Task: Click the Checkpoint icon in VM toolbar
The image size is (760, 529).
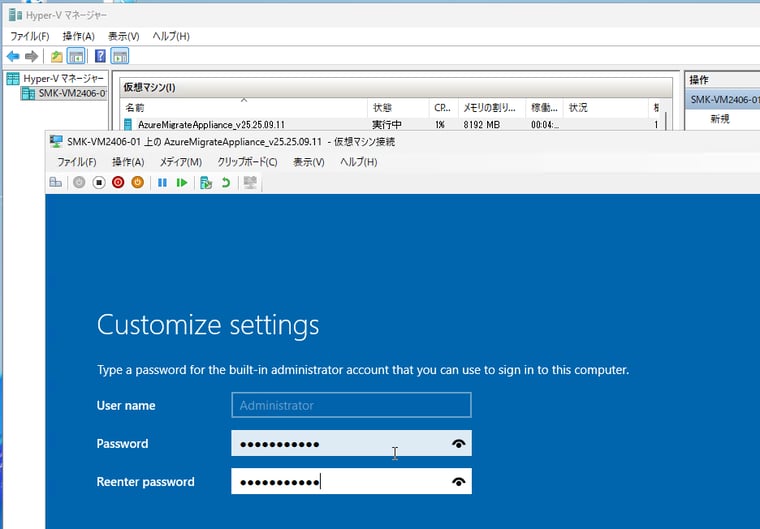Action: tap(206, 183)
